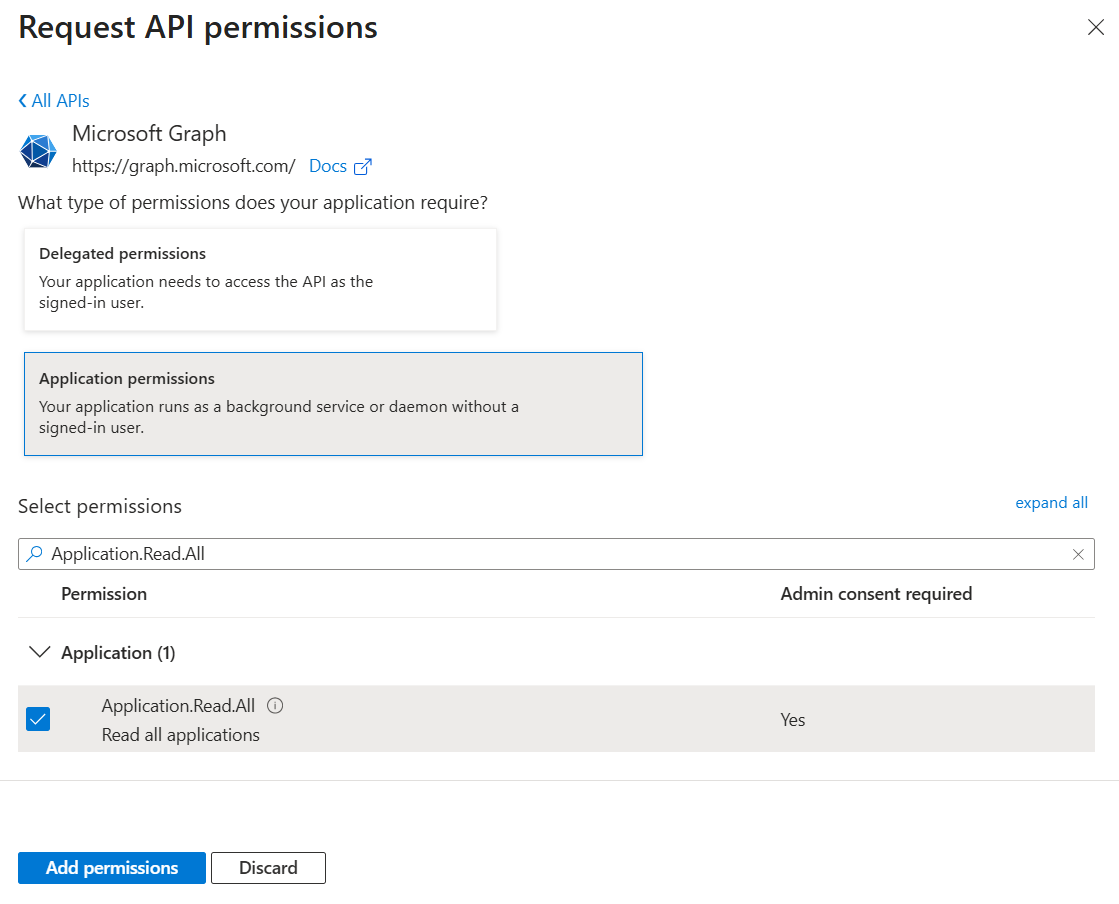The height and width of the screenshot is (904, 1119).
Task: Select Application permissions card
Action: point(333,404)
